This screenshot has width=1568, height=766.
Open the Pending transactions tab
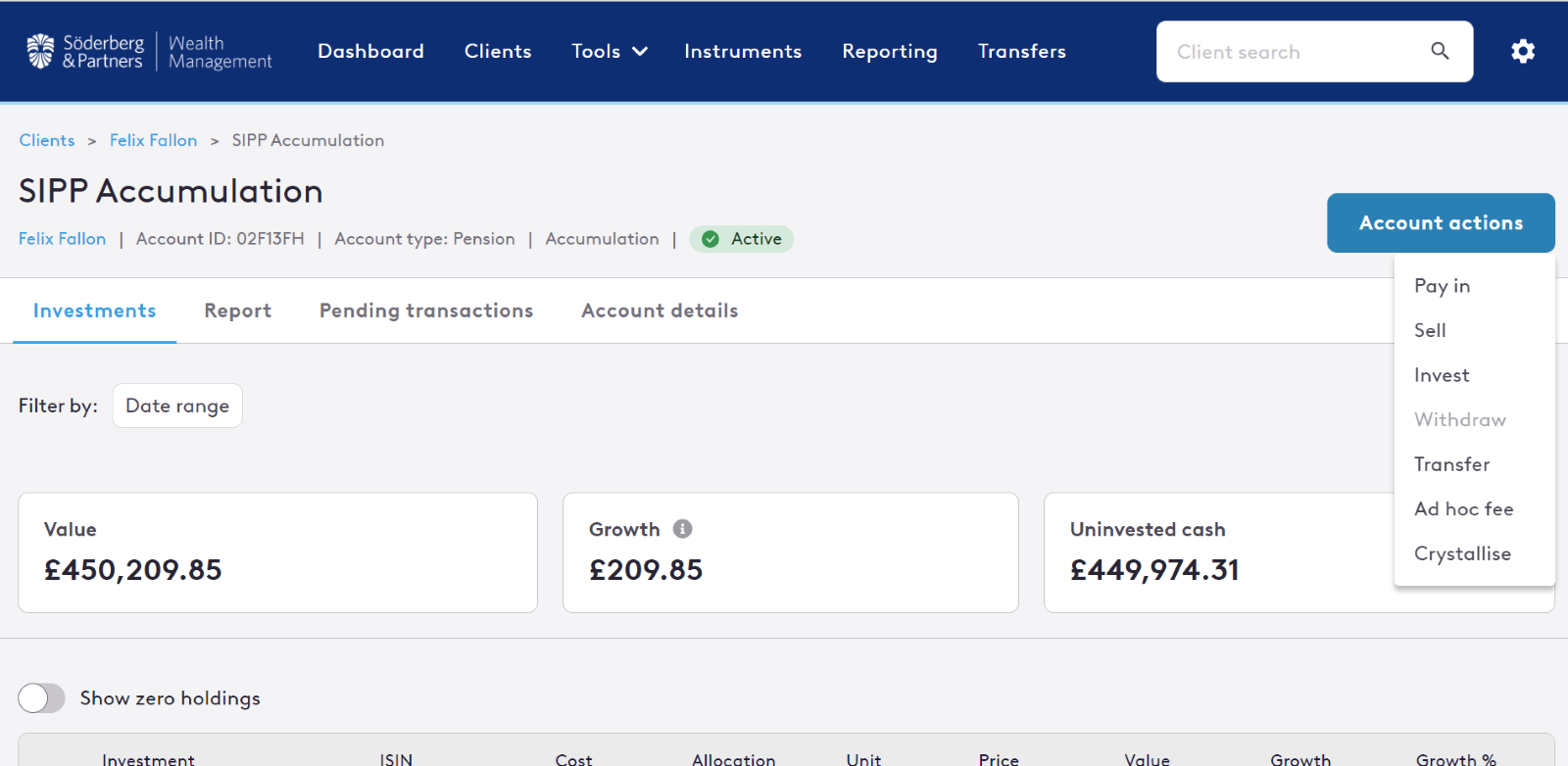426,311
